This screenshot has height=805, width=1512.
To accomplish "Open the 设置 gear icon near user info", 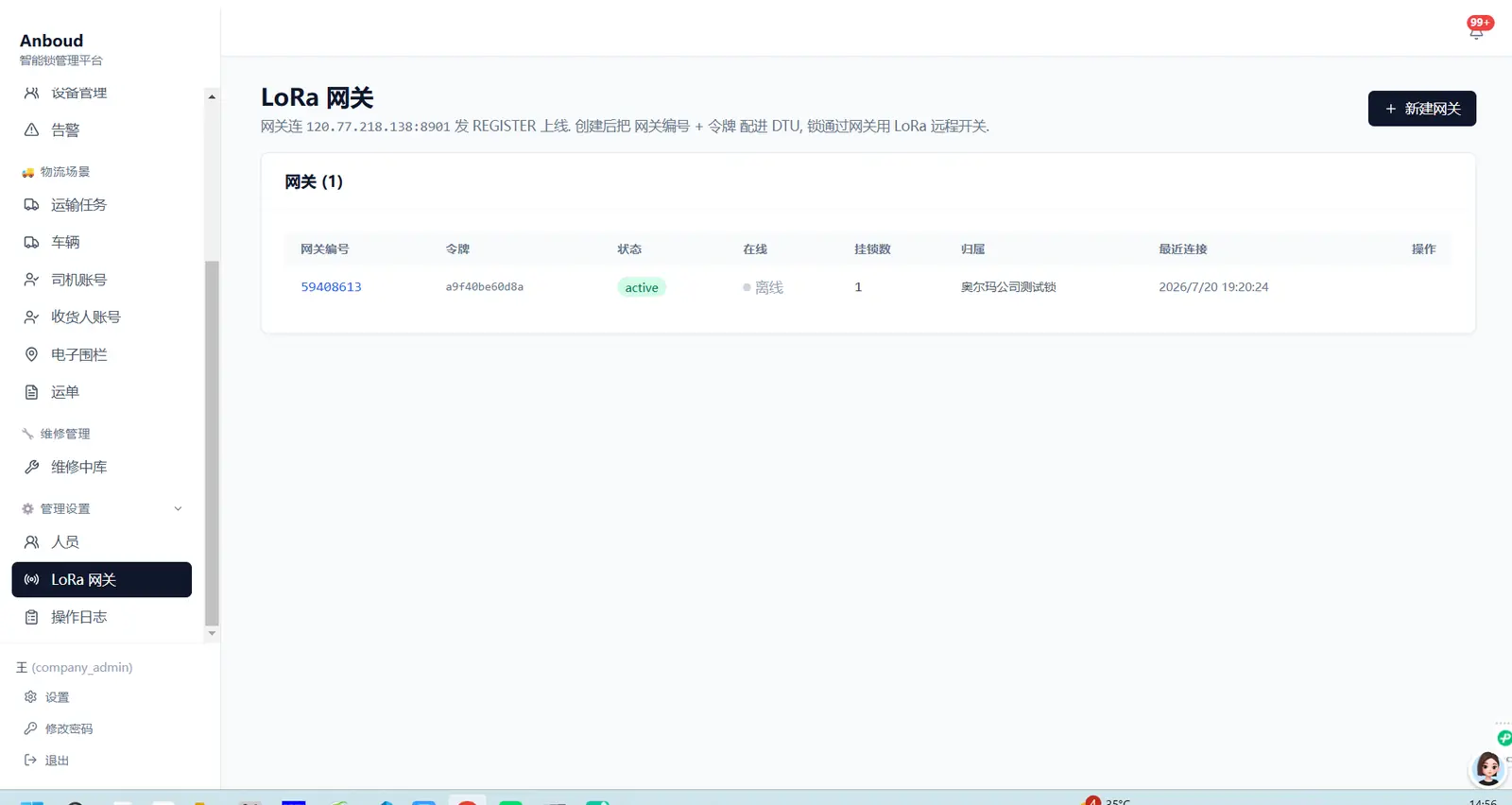I will pyautogui.click(x=30, y=697).
